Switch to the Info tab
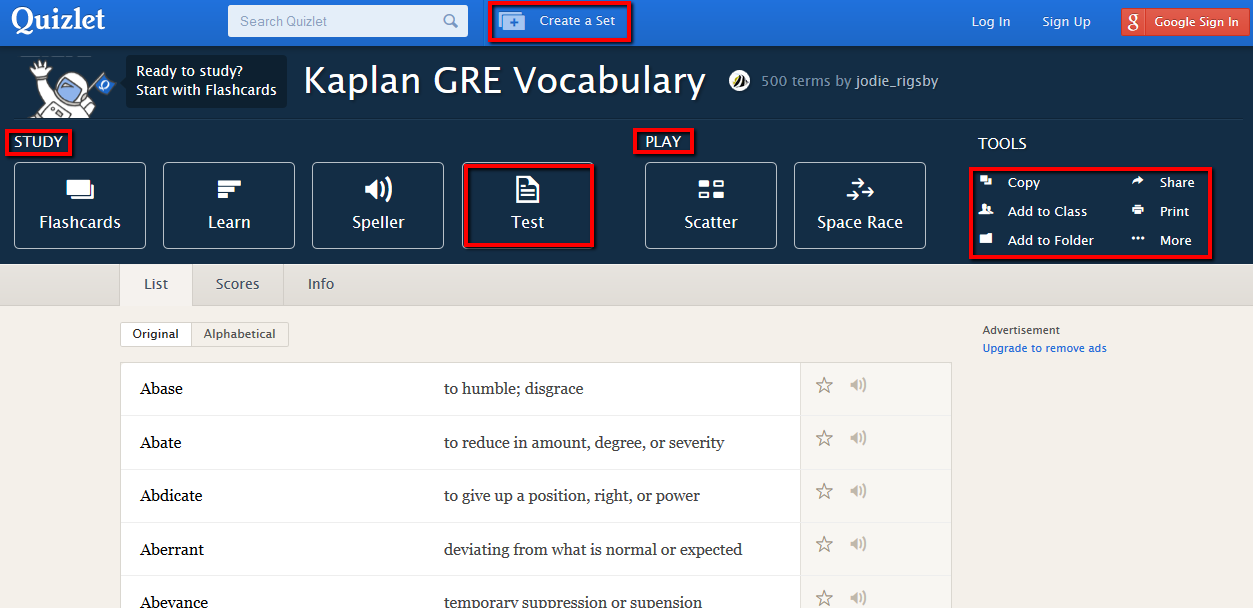 click(x=321, y=285)
